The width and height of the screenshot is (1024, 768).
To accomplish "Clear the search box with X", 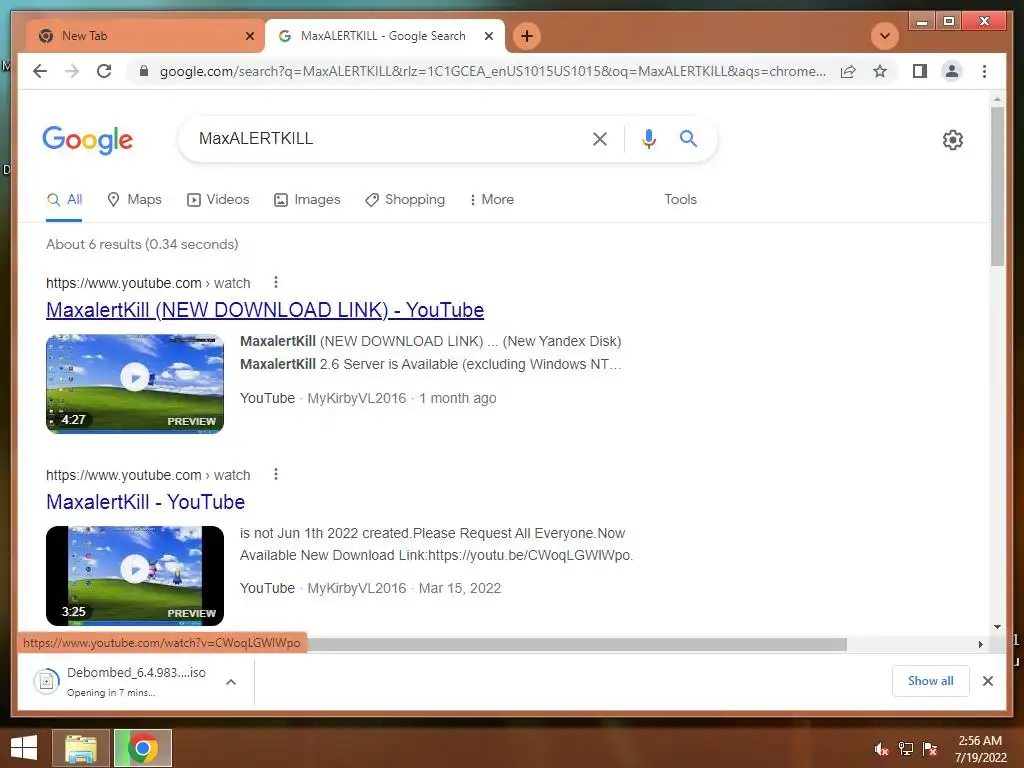I will click(x=600, y=138).
